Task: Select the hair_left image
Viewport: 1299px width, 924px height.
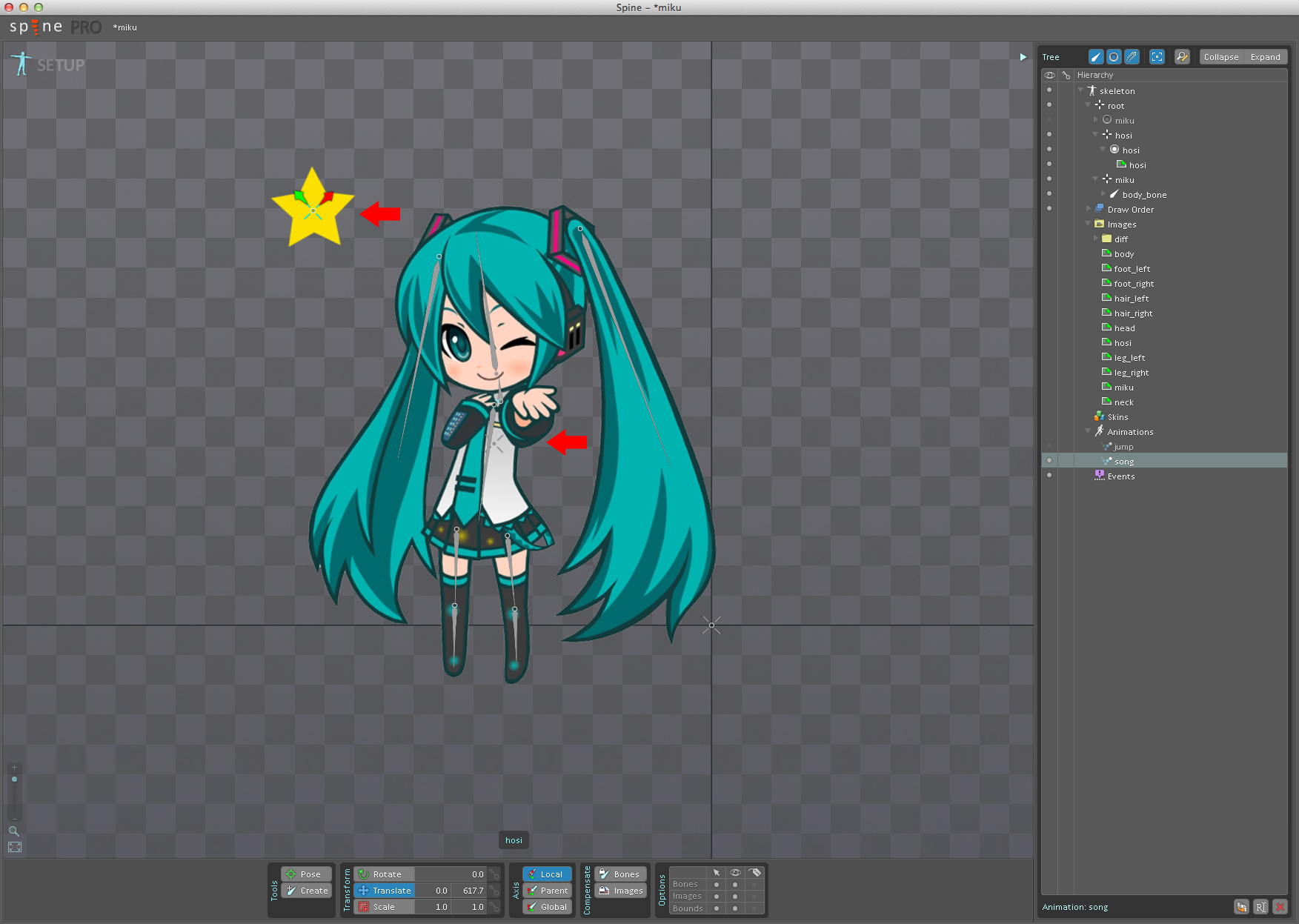Action: pos(1132,299)
